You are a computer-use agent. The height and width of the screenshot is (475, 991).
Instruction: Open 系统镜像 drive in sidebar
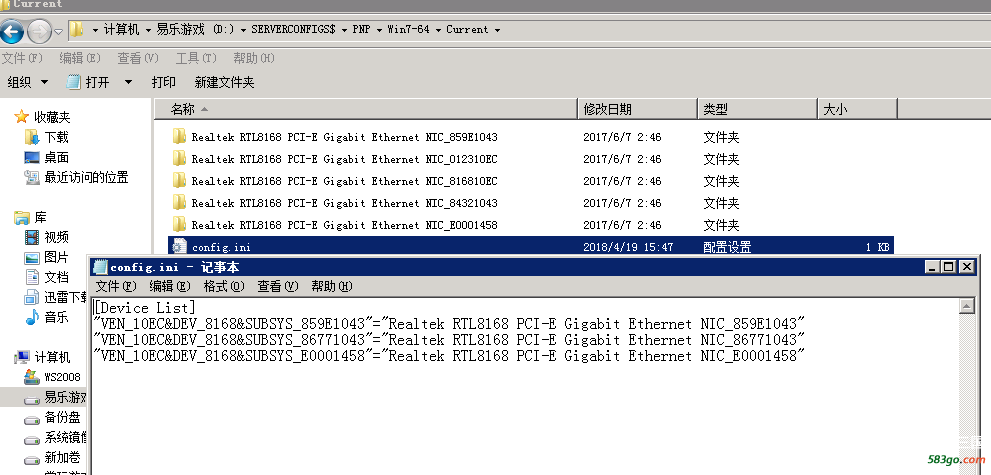click(65, 438)
